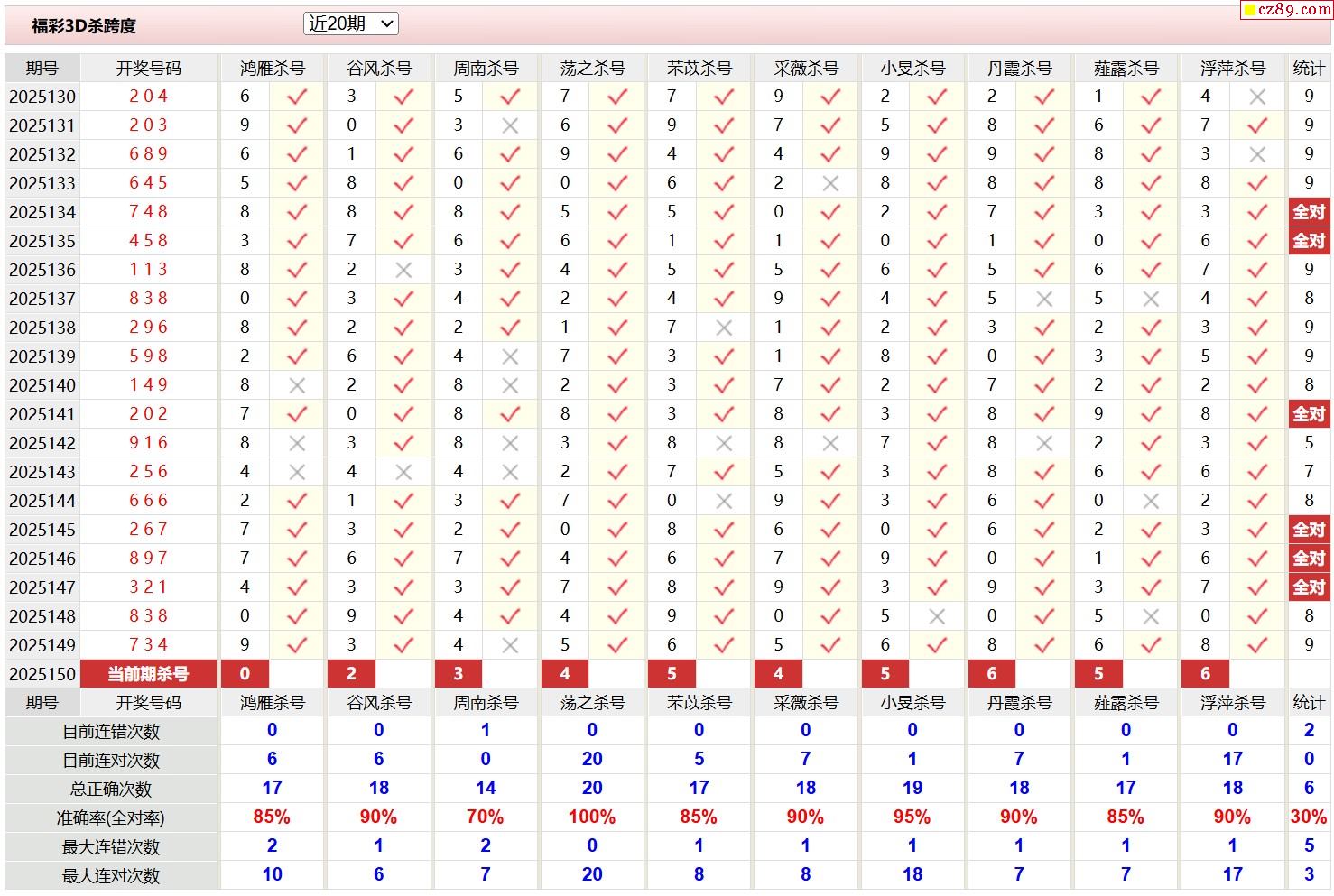Click the X mark for 采薇杀号 in row 2025133
Viewport: 1334px width, 896px height.
pyautogui.click(x=830, y=183)
